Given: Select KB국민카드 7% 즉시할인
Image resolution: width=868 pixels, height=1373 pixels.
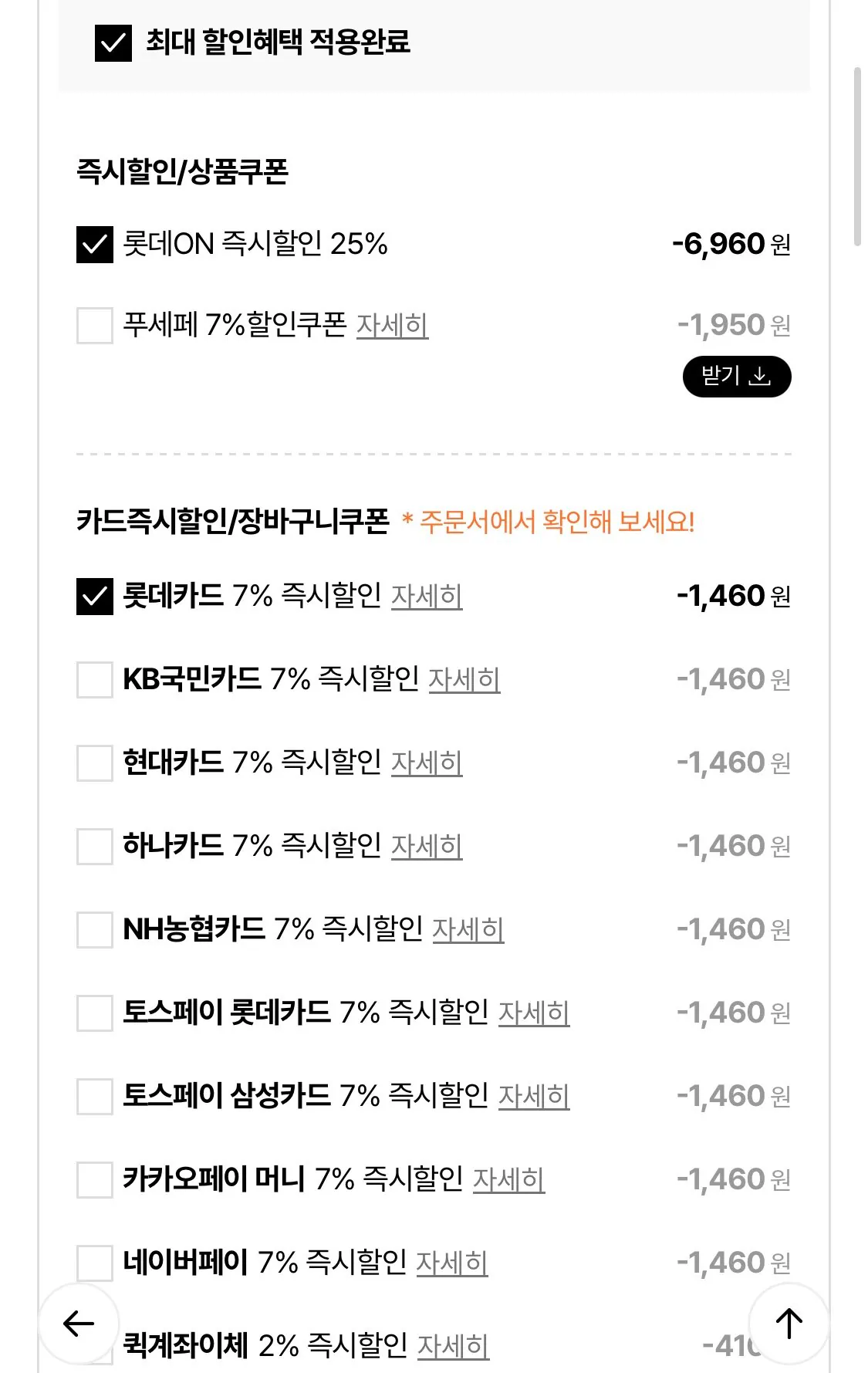Looking at the screenshot, I should 94,680.
